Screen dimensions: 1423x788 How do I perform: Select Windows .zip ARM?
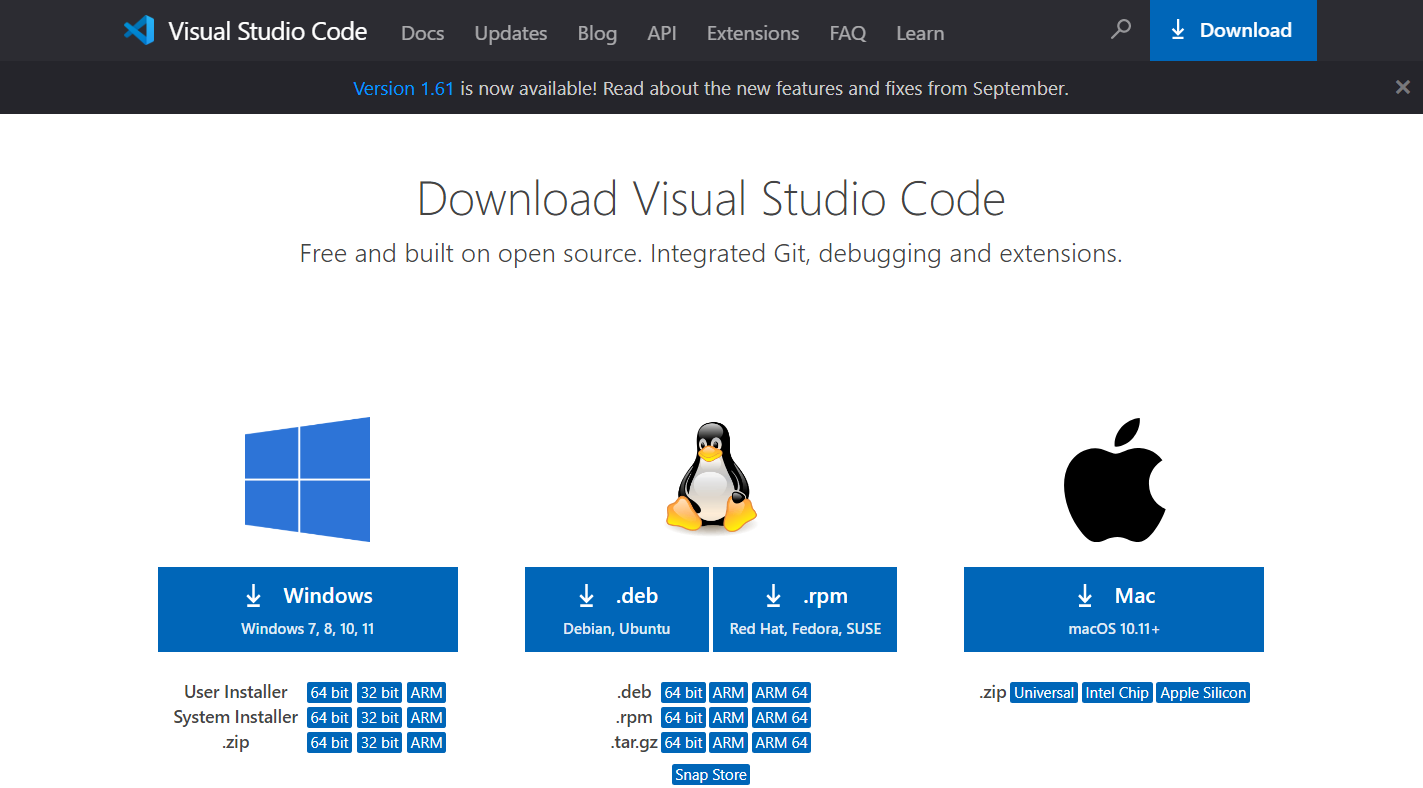(x=427, y=742)
